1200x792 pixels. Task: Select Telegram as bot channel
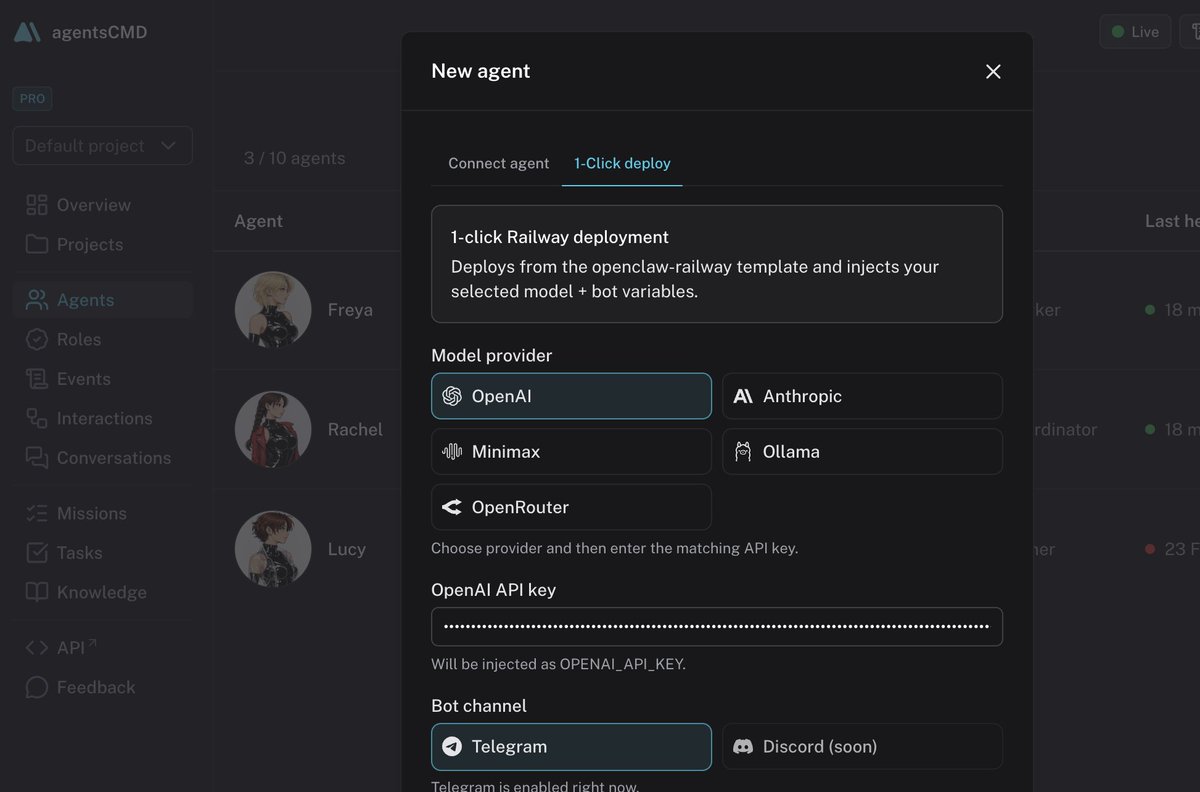(x=571, y=747)
